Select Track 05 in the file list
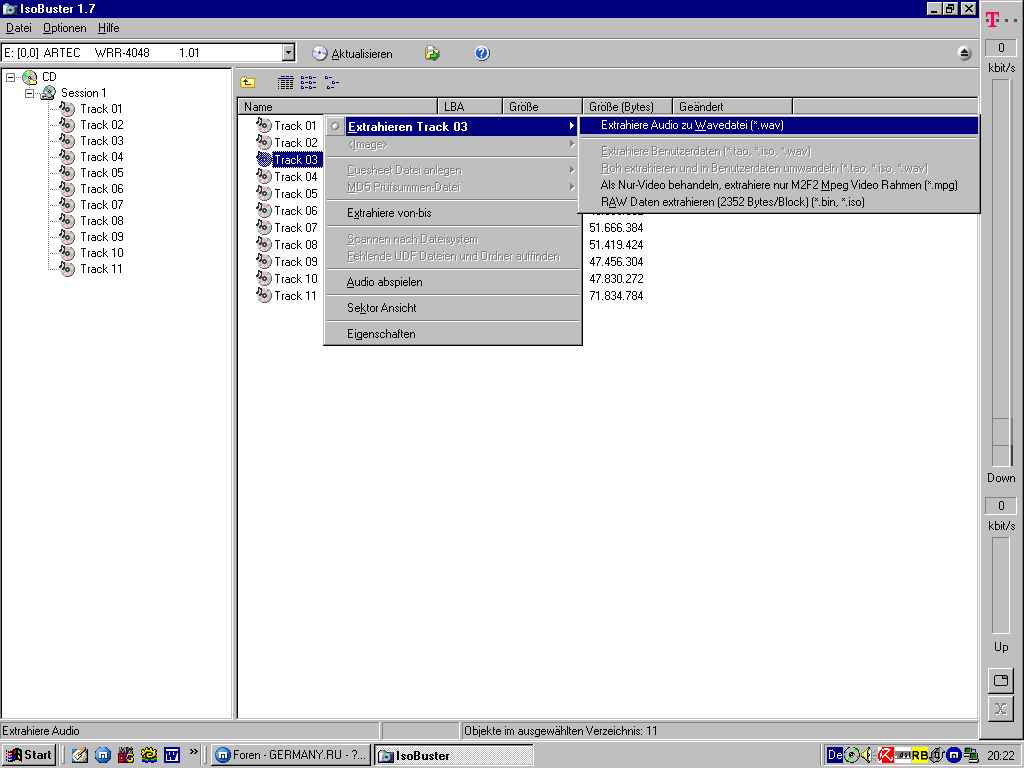Viewport: 1024px width, 768px height. 296,193
